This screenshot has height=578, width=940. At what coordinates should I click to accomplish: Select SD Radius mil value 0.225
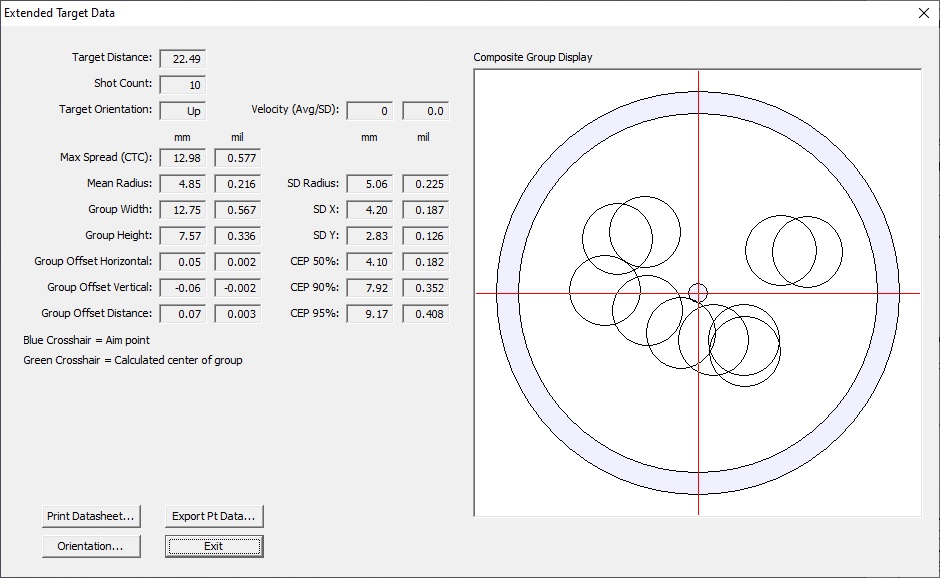click(x=426, y=184)
